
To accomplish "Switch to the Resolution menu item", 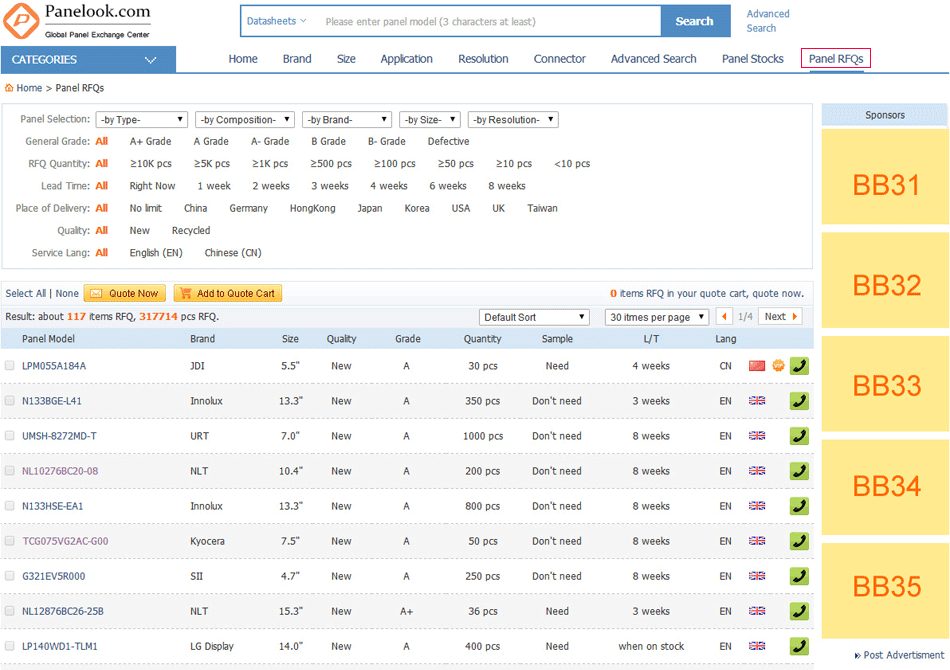I will 483,59.
